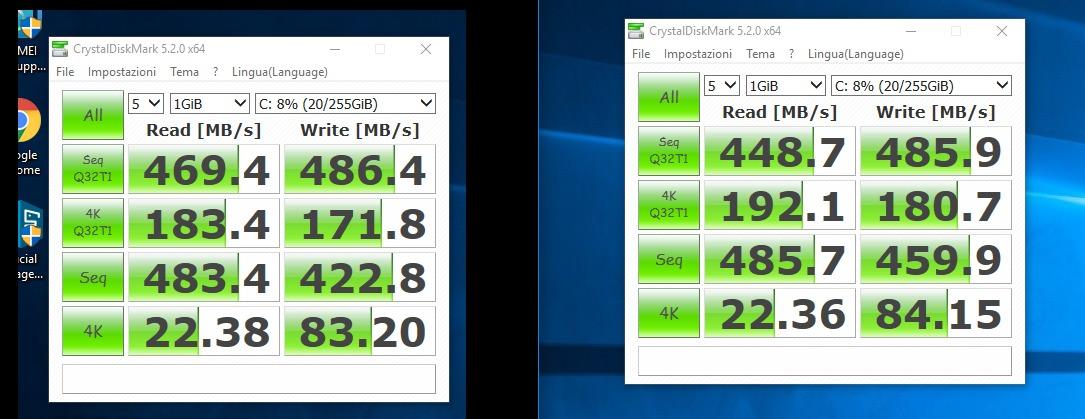The height and width of the screenshot is (419, 1085).
Task: Open Lingua(Language) menu in left window
Action: click(x=280, y=72)
